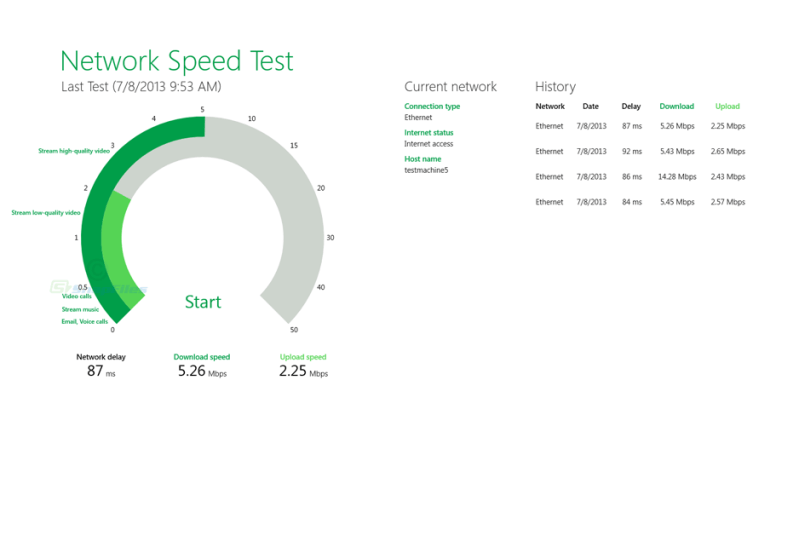
Task: Select the Internet access status value
Action: tap(429, 144)
